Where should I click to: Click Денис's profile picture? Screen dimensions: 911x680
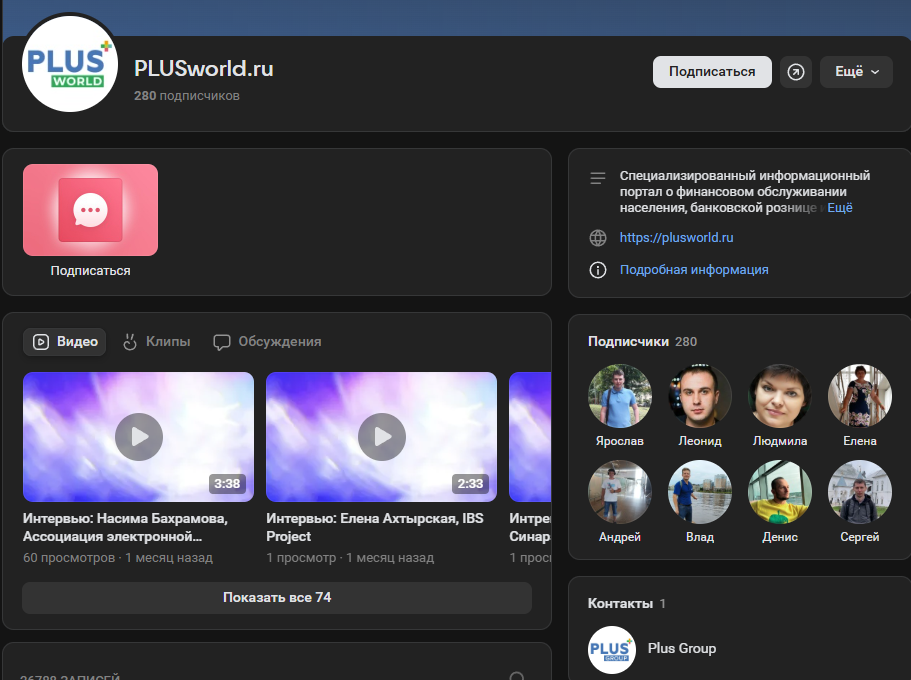coord(780,492)
